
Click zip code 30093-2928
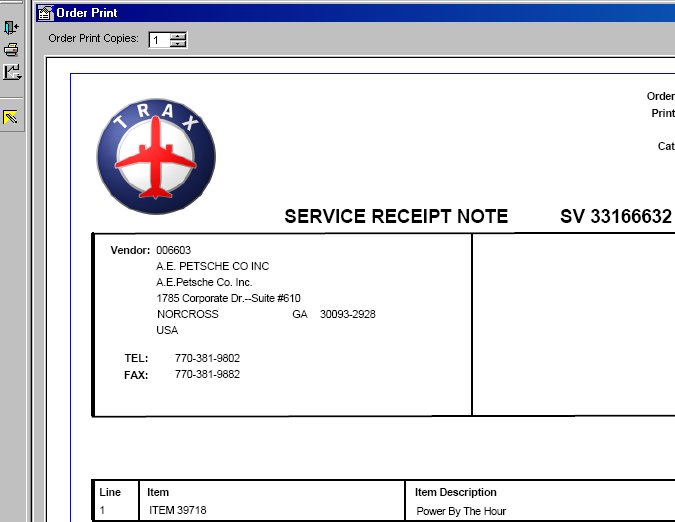[348, 314]
